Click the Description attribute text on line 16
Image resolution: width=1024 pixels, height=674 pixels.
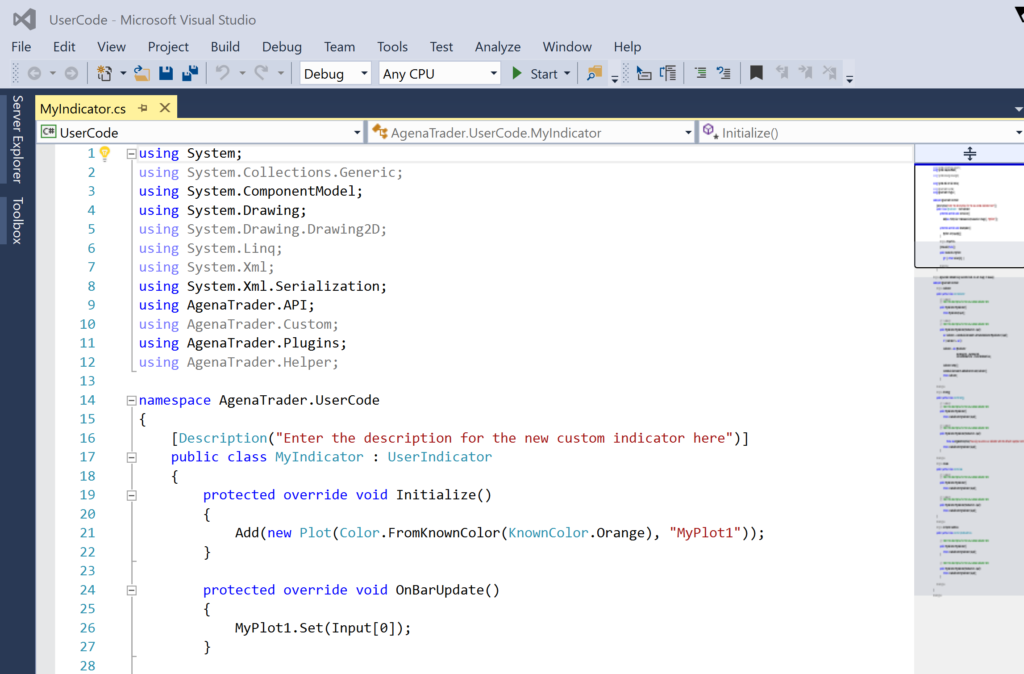point(223,438)
